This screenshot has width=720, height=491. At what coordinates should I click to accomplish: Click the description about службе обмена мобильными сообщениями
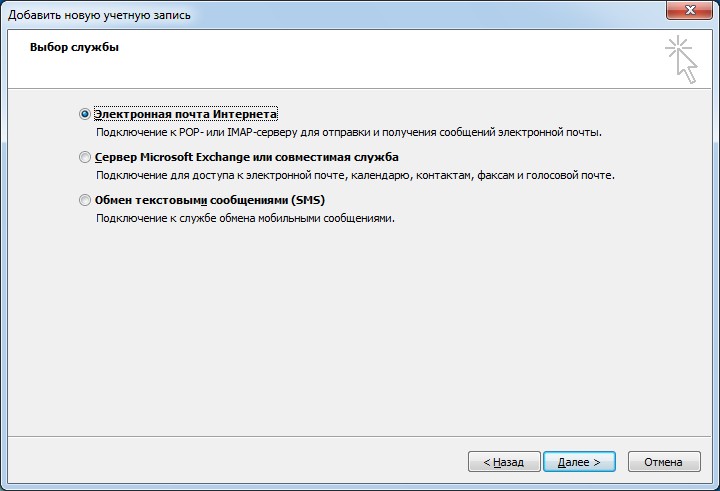(245, 218)
